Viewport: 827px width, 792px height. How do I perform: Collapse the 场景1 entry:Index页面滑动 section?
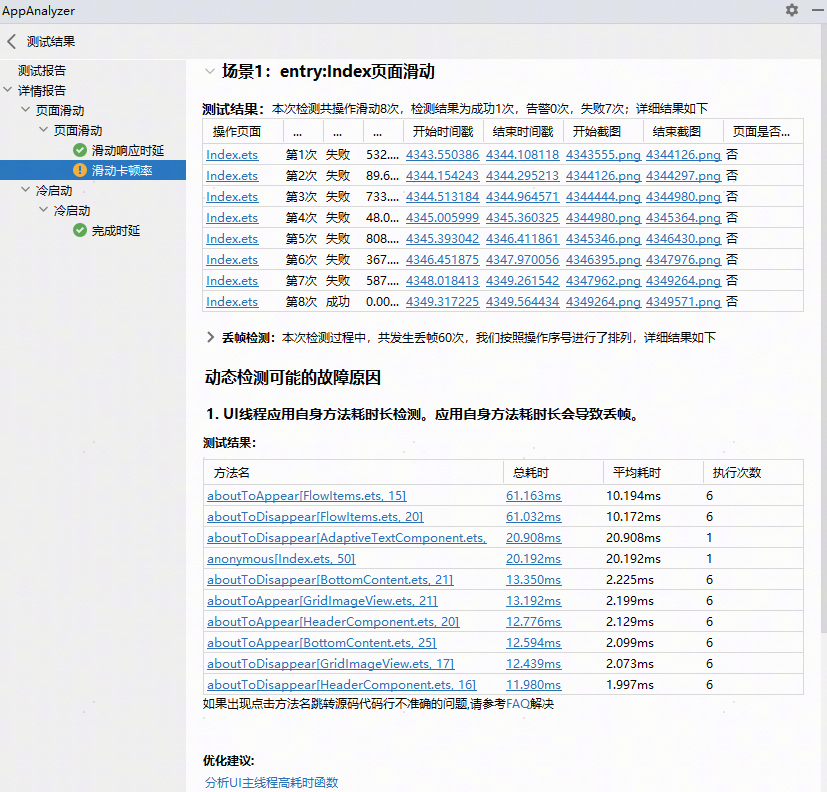tap(209, 71)
